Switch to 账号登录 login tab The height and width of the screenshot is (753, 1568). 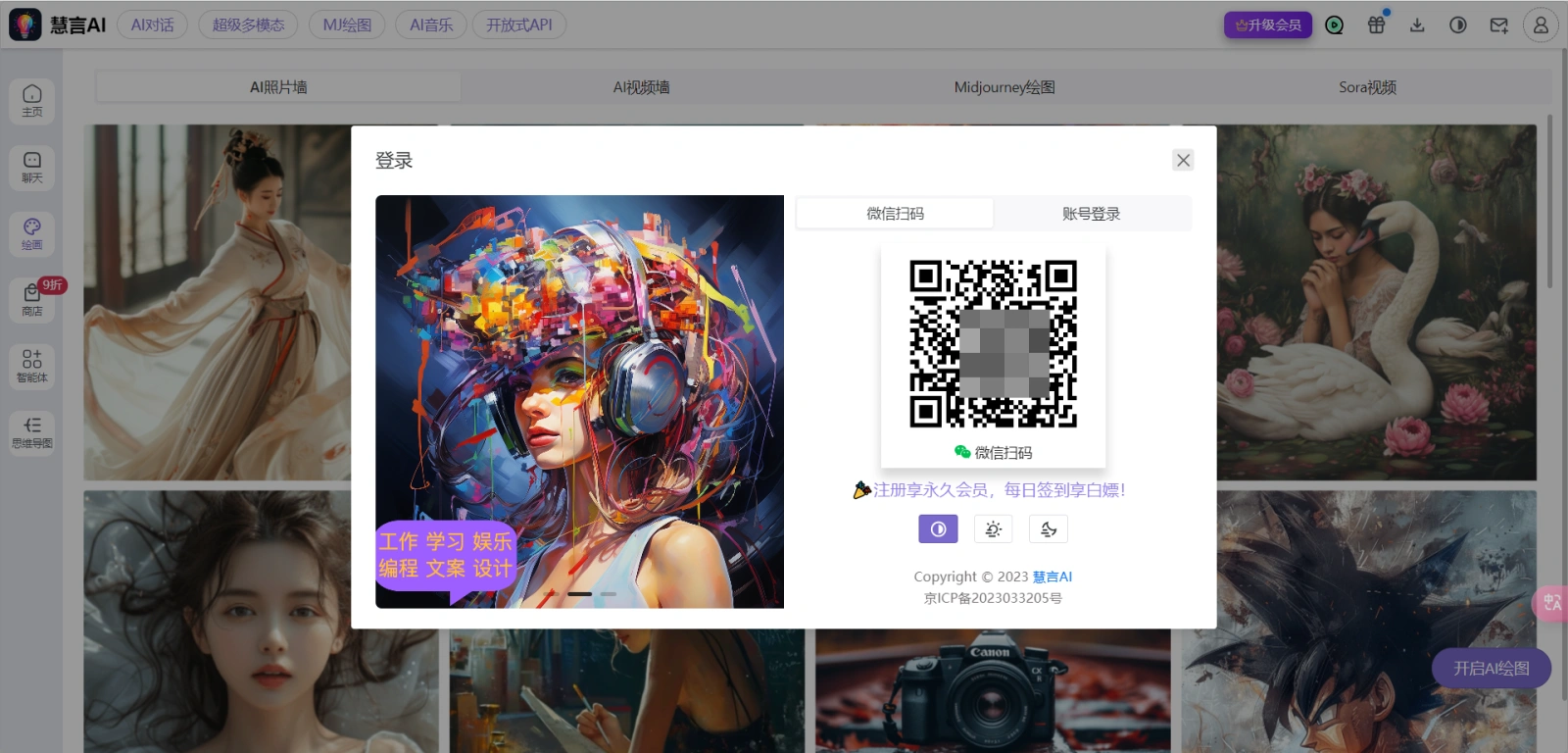click(x=1092, y=213)
